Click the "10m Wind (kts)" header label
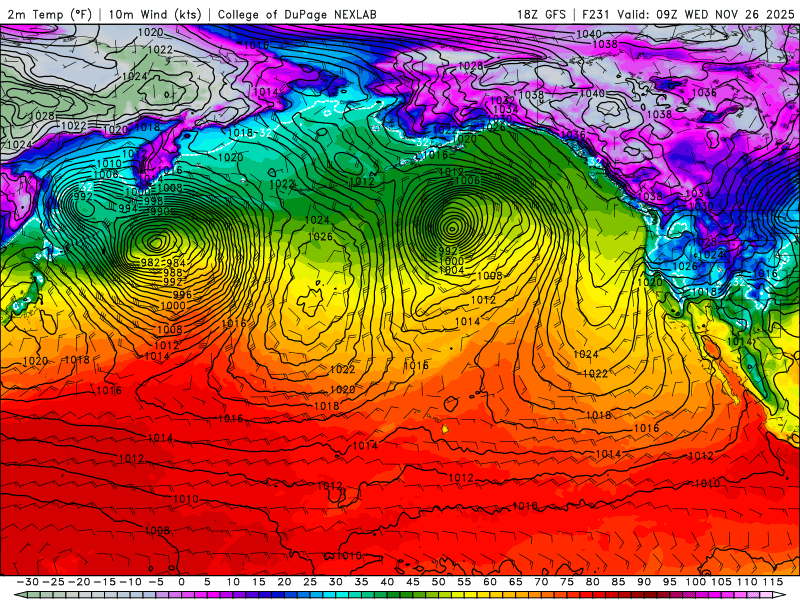The image size is (800, 600). [155, 14]
